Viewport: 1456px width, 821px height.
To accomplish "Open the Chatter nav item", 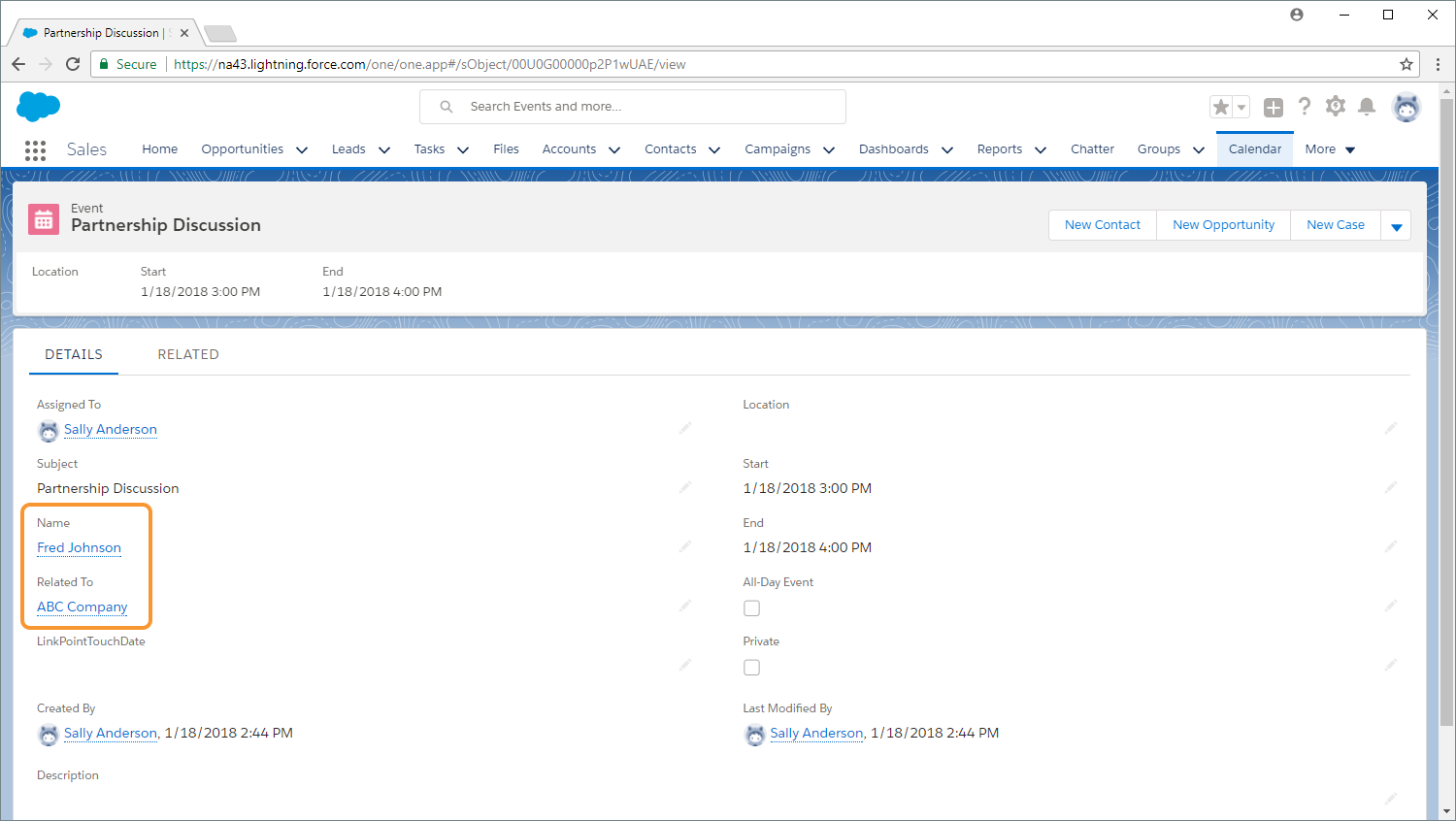I will pyautogui.click(x=1092, y=149).
